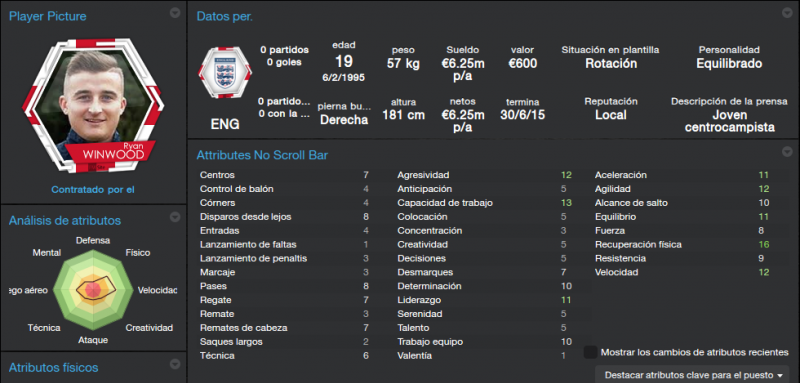Open the Attributes No Scroll Bar panel arrow

786,152
